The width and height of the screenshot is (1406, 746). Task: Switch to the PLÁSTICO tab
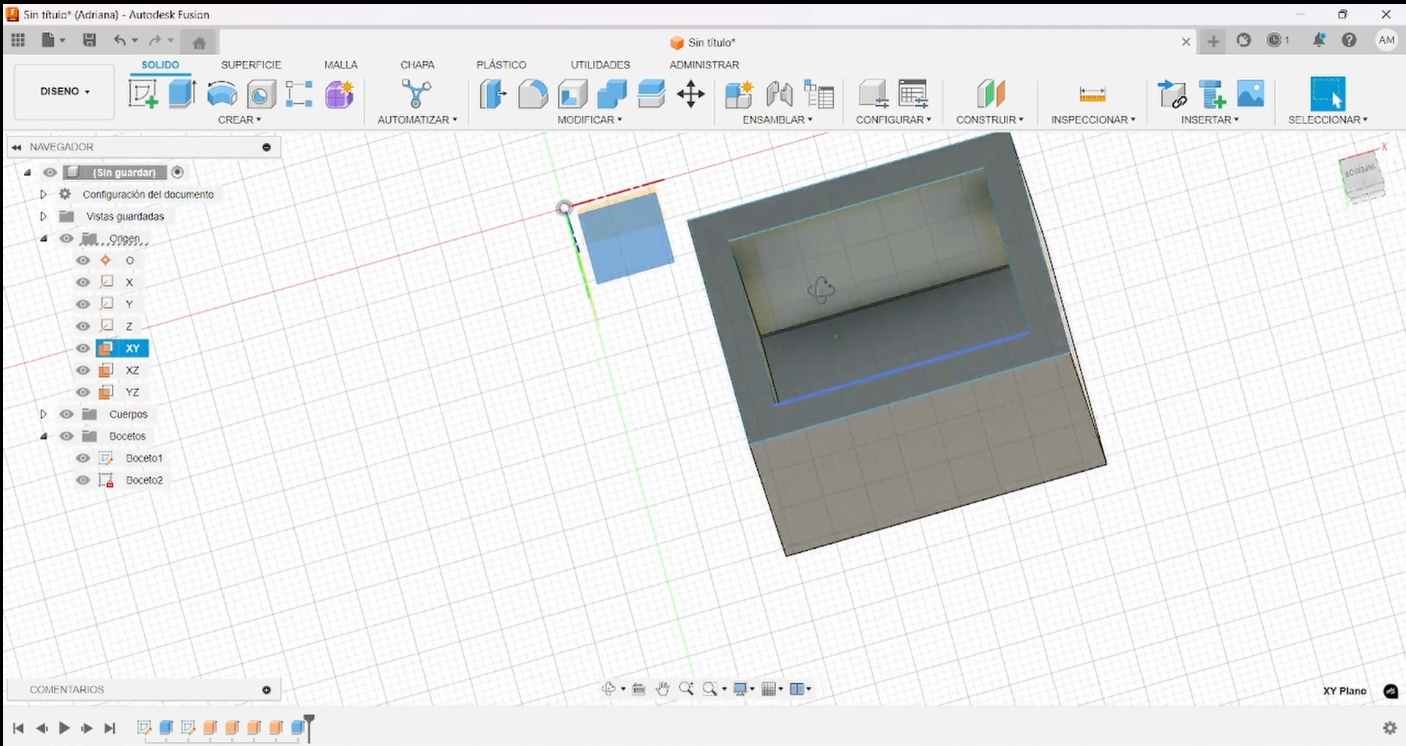click(x=501, y=65)
